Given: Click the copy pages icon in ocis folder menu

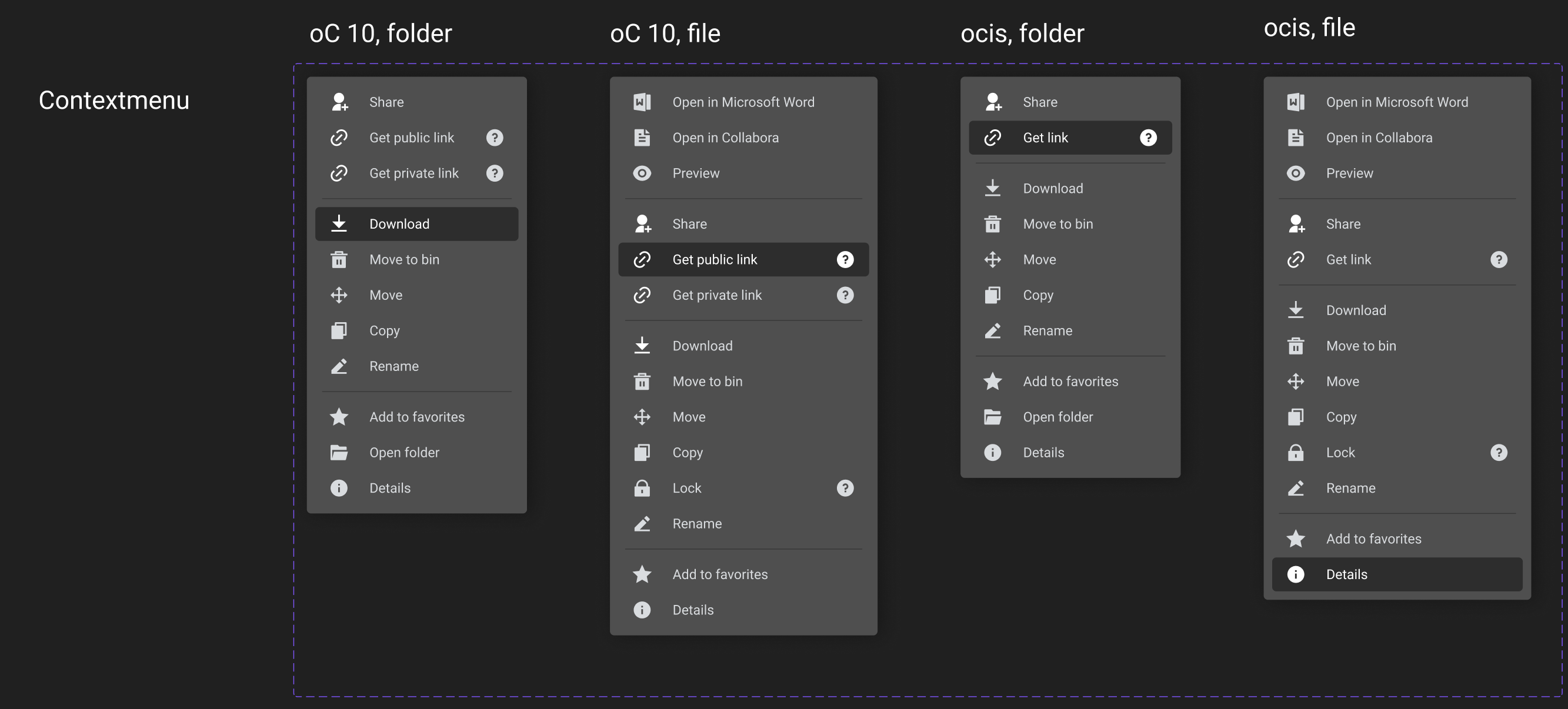Looking at the screenshot, I should (993, 295).
